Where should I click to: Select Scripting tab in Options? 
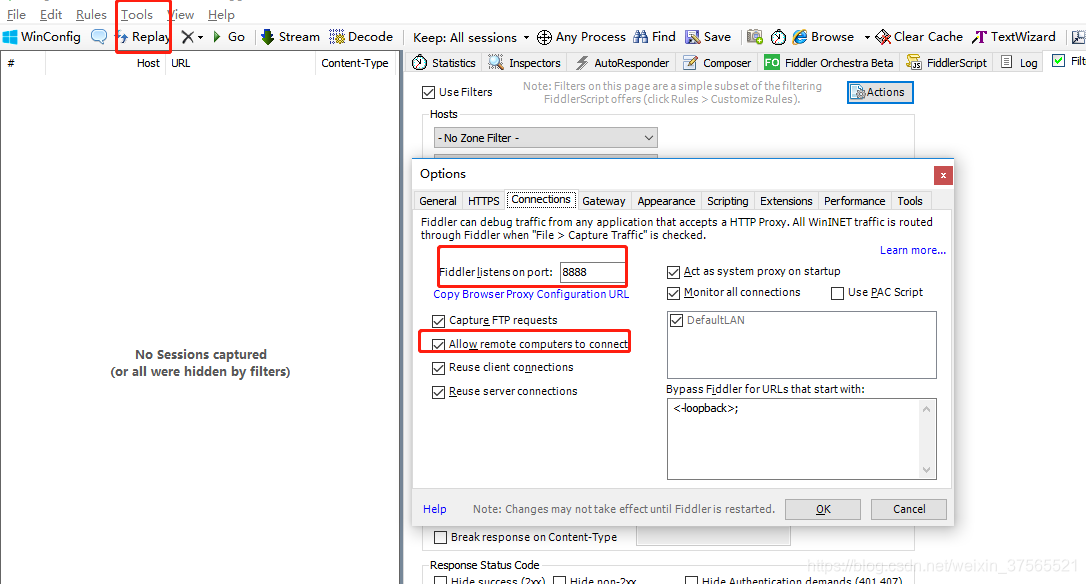pos(727,201)
